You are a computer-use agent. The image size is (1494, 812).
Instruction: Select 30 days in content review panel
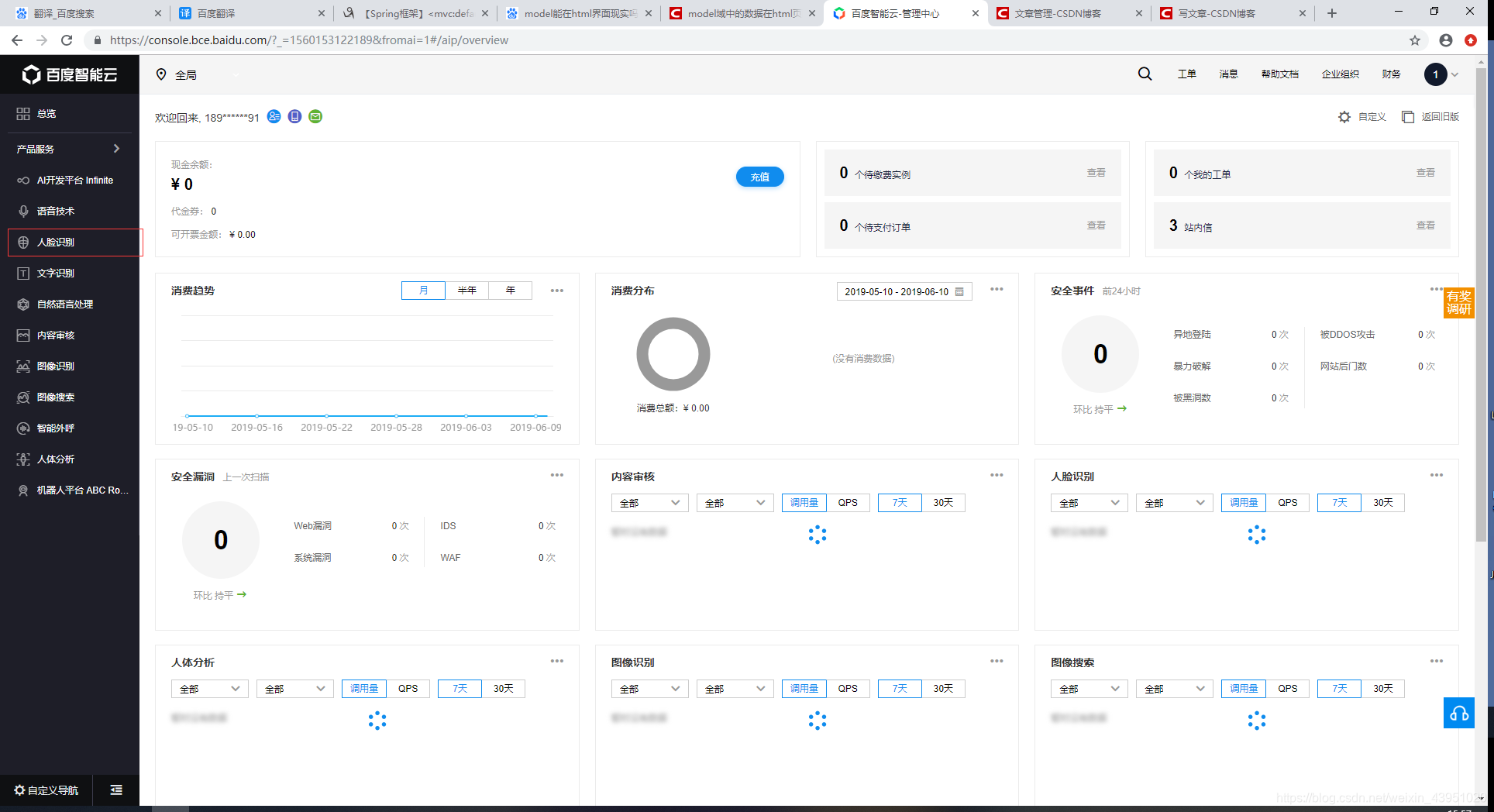(x=943, y=502)
